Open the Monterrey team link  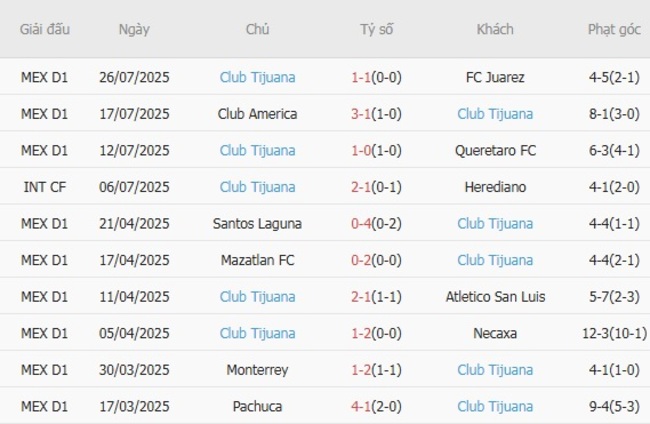(x=257, y=370)
